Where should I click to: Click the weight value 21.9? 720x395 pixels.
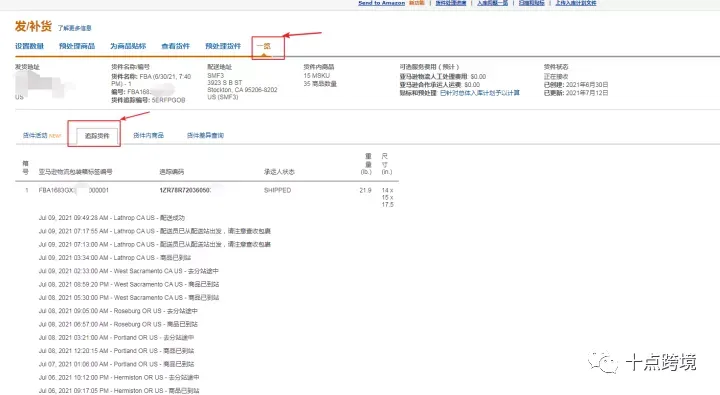tap(366, 190)
